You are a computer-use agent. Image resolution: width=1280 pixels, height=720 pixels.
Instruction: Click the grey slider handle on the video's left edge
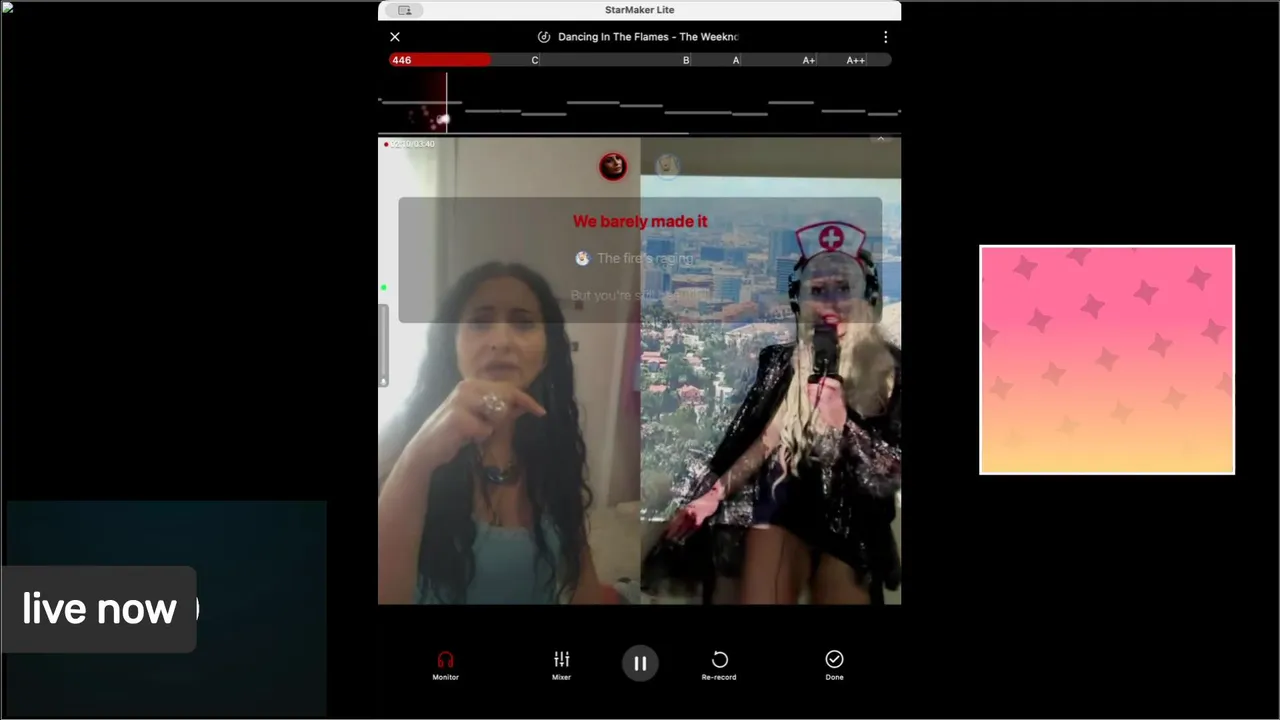[x=383, y=345]
